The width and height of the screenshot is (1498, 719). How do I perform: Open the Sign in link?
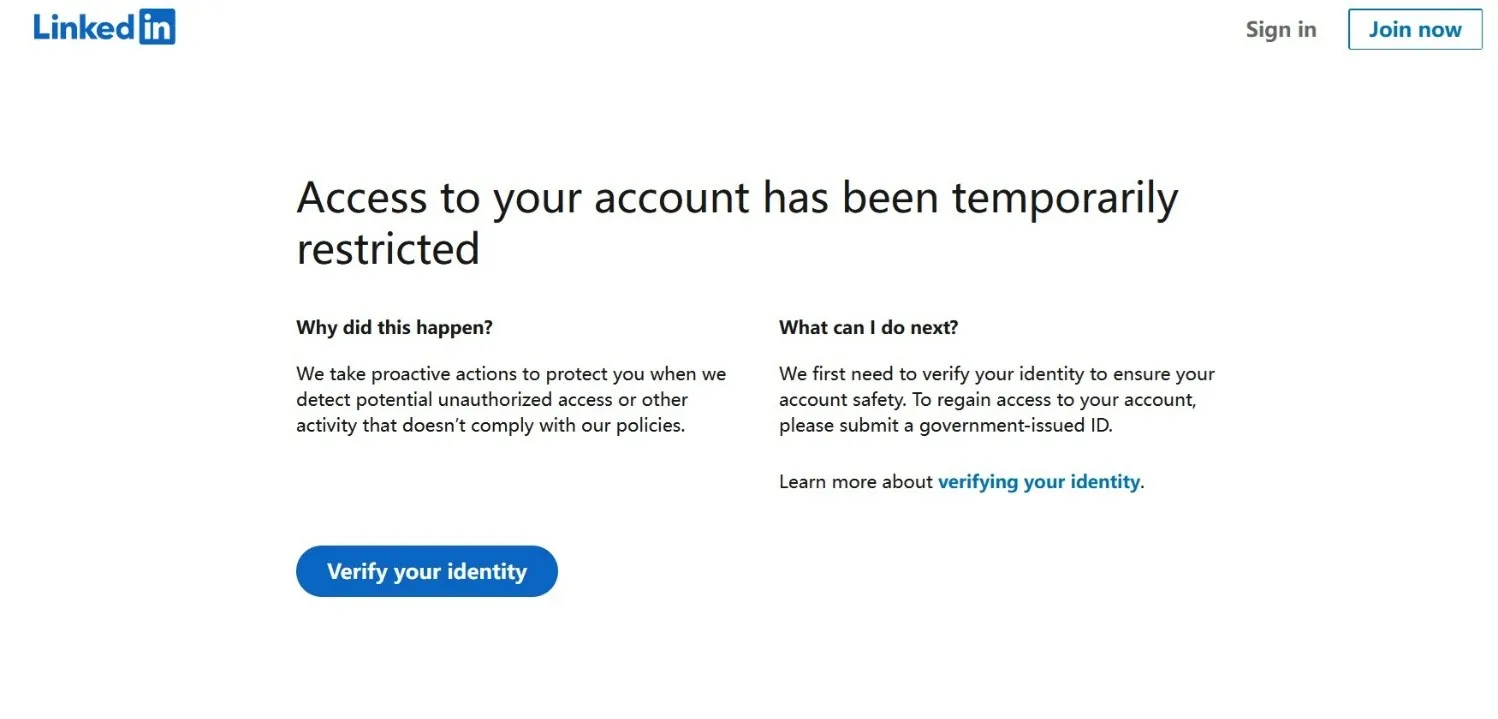click(x=1281, y=29)
